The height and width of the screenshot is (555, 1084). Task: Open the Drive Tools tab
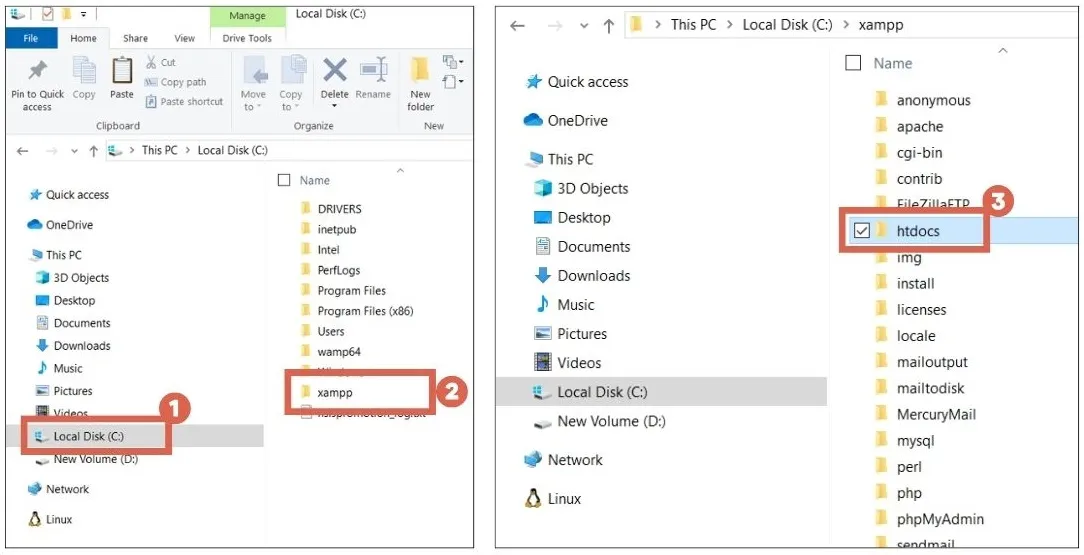point(247,38)
